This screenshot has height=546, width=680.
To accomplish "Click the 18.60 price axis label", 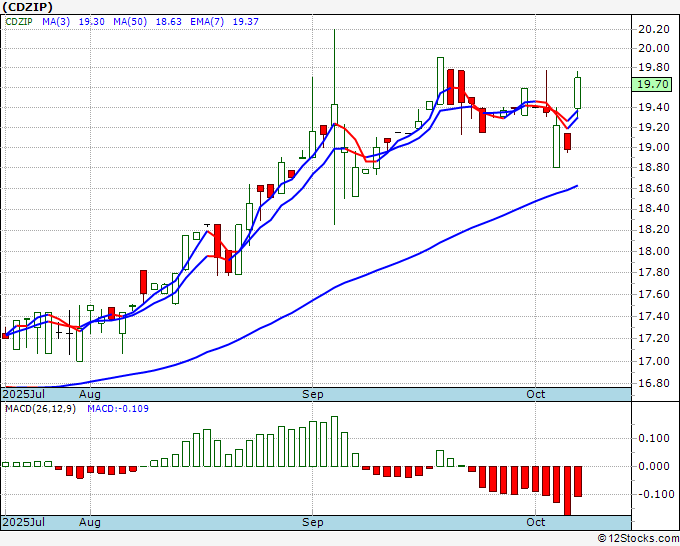I will click(654, 188).
